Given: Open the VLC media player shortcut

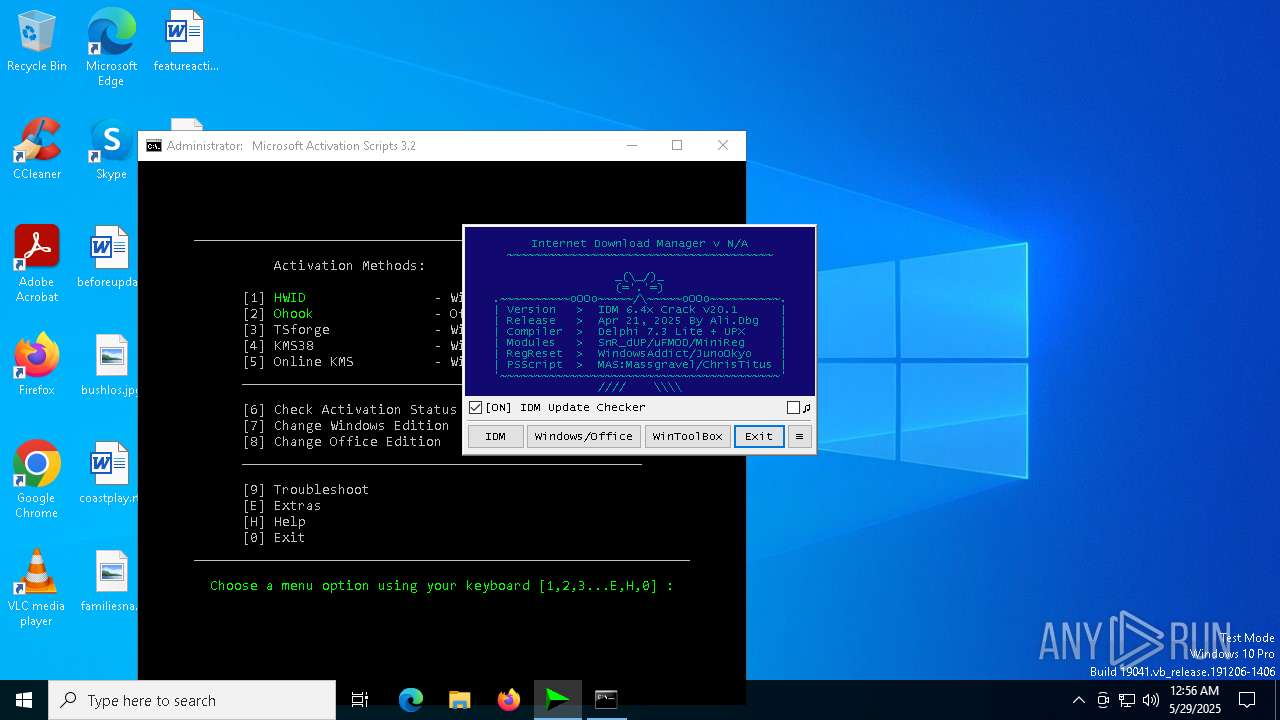Looking at the screenshot, I should 37,587.
